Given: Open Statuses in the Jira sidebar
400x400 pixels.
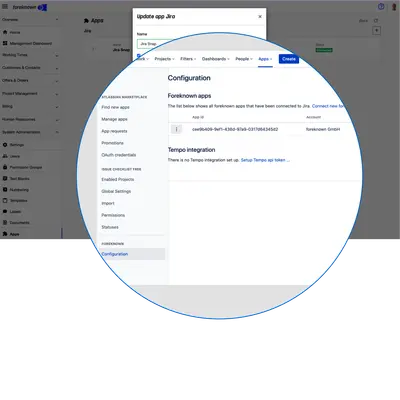Looking at the screenshot, I should tap(110, 227).
